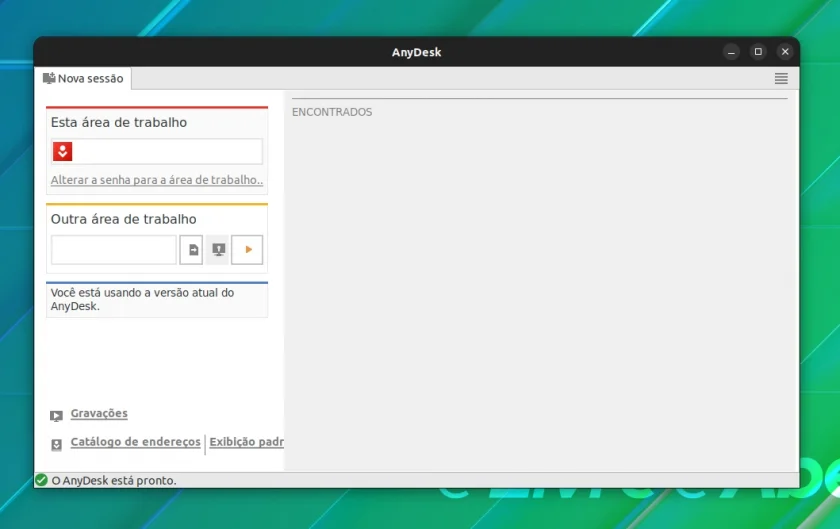The height and width of the screenshot is (529, 840).
Task: Click the red AnyDesk ID icon
Action: click(63, 152)
